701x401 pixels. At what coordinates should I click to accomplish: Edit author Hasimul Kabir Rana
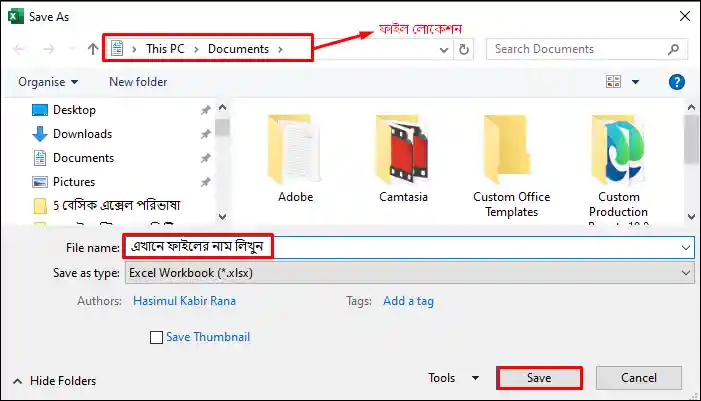click(184, 301)
